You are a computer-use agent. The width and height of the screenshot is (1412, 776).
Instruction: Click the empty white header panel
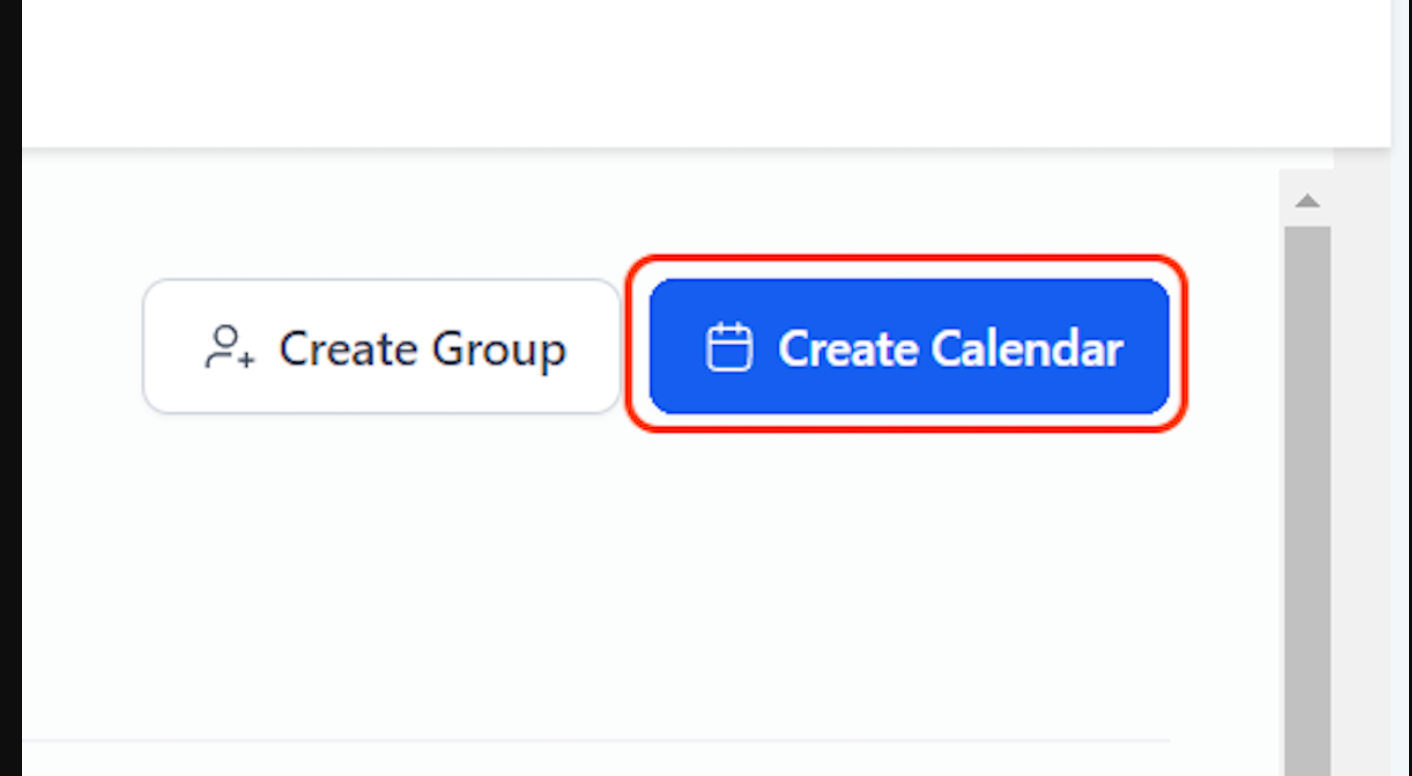706,73
